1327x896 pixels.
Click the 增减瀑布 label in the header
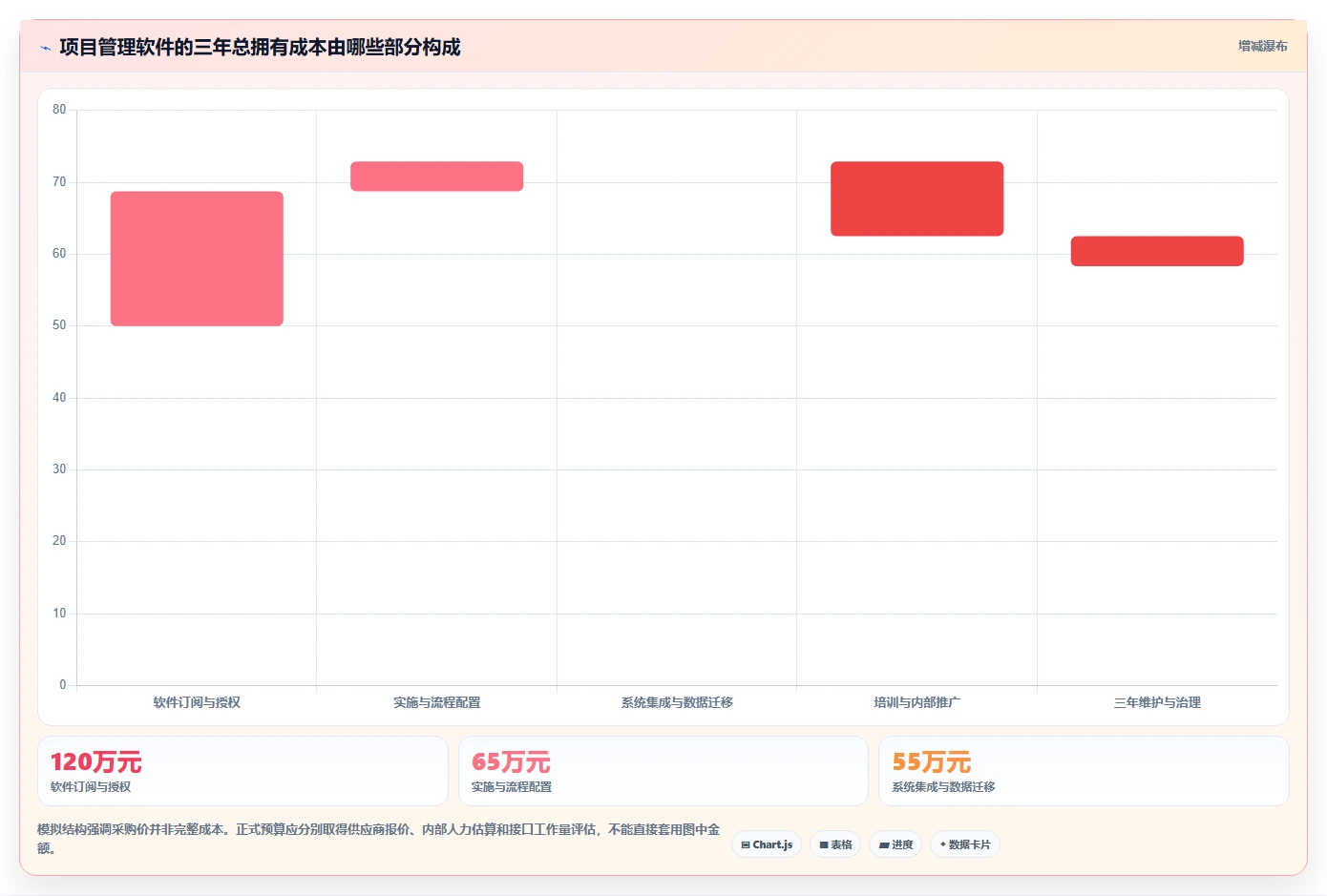[1262, 46]
